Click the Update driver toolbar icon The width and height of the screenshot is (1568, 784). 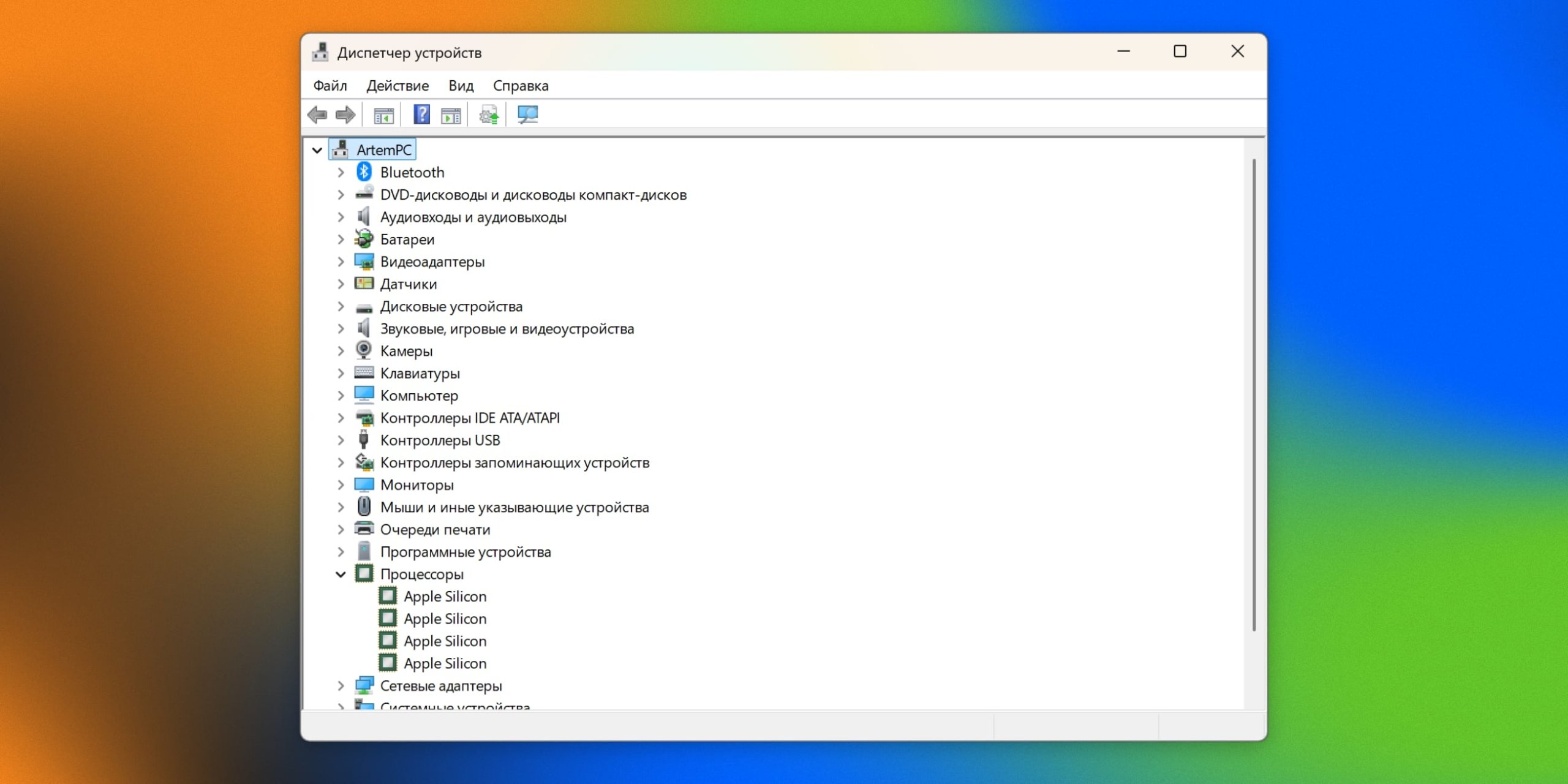(488, 114)
